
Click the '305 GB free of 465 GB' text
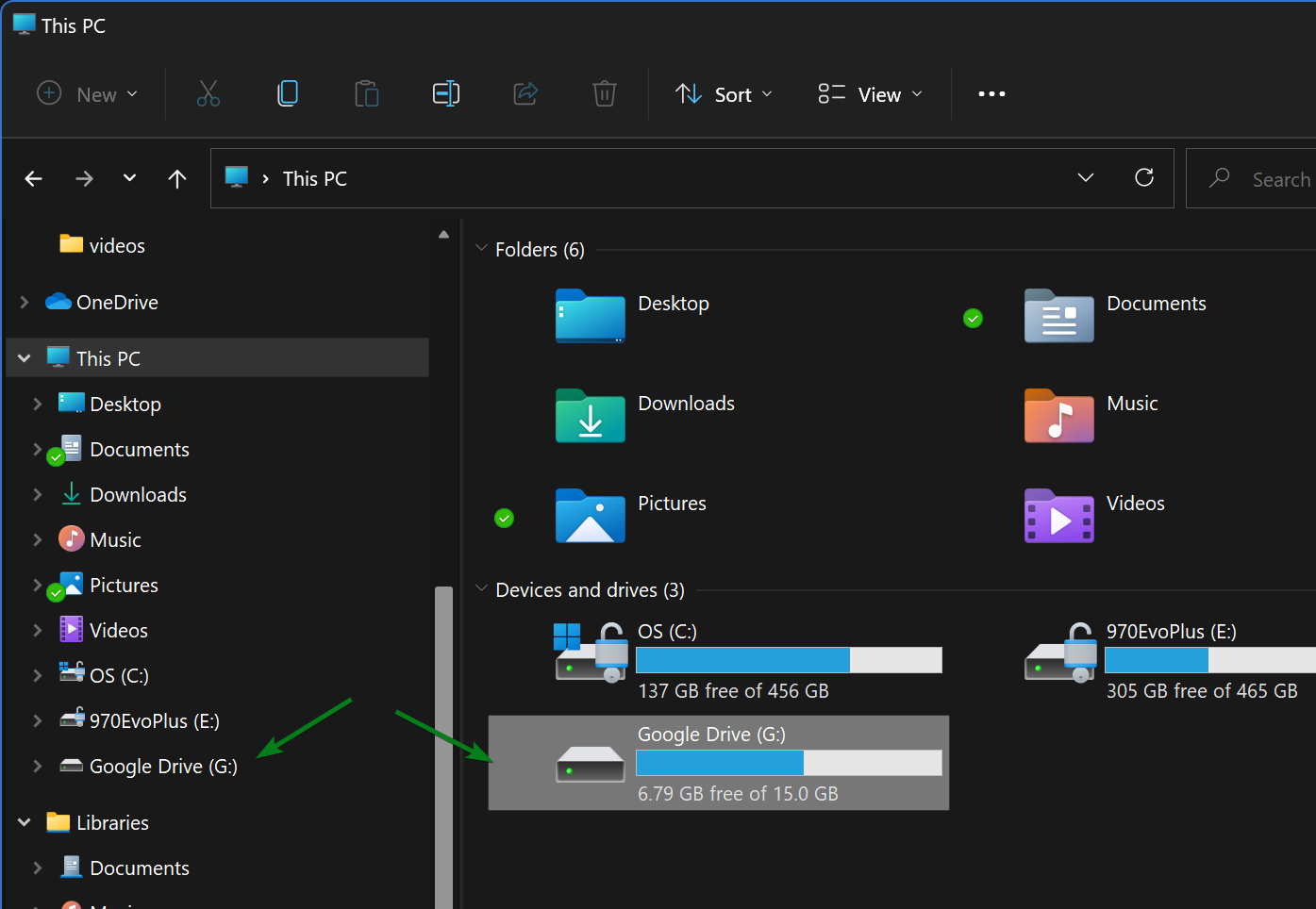(1202, 691)
